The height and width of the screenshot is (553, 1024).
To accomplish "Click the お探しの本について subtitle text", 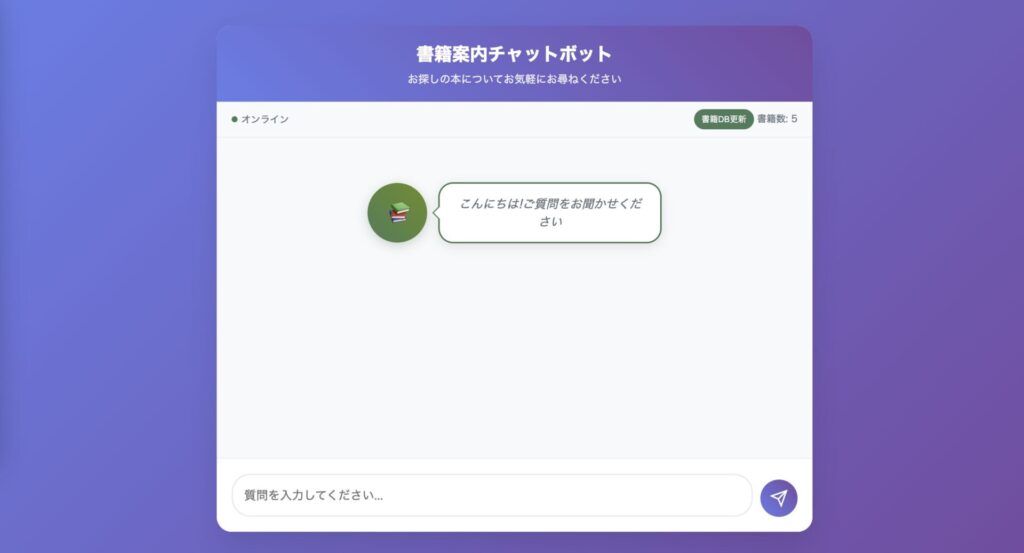I will [514, 79].
